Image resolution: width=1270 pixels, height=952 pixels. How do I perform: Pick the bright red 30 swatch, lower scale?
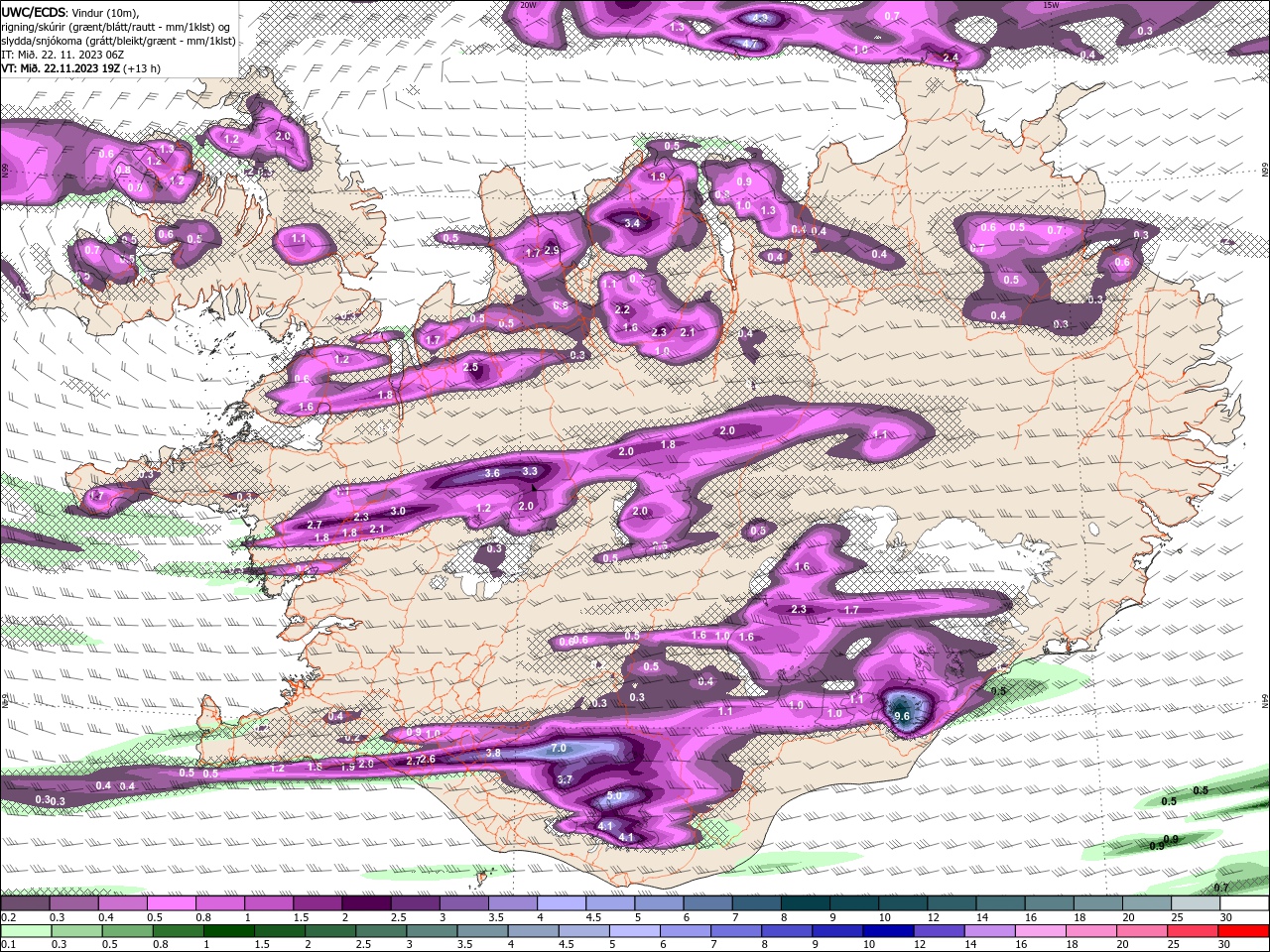1244,930
